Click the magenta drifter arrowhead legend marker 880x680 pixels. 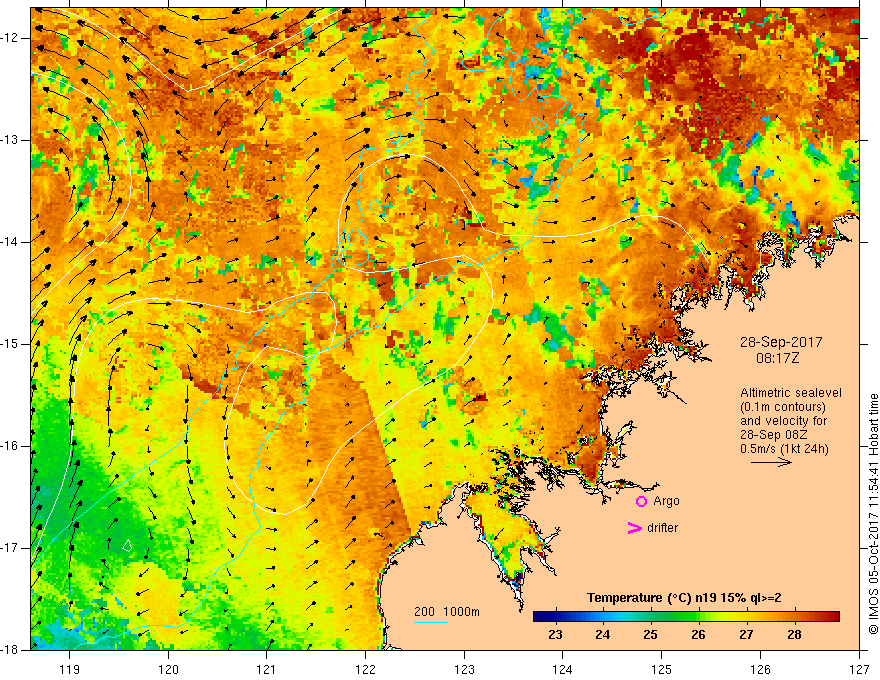click(x=635, y=528)
